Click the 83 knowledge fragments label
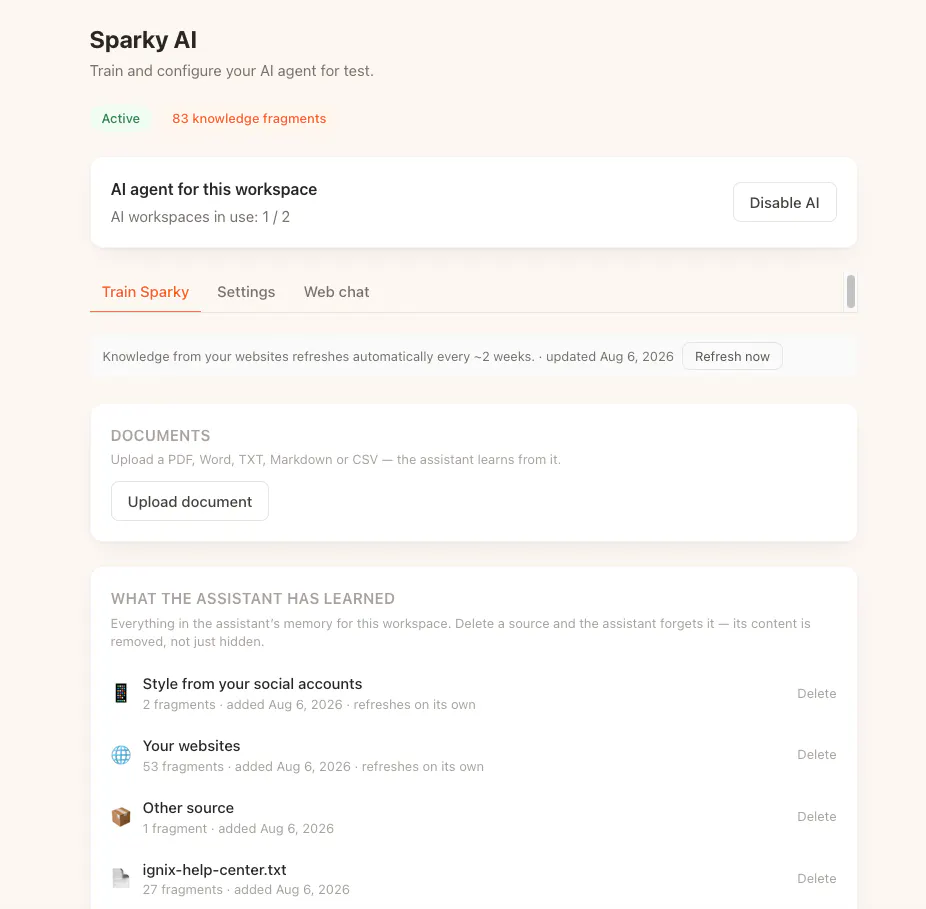 point(249,119)
